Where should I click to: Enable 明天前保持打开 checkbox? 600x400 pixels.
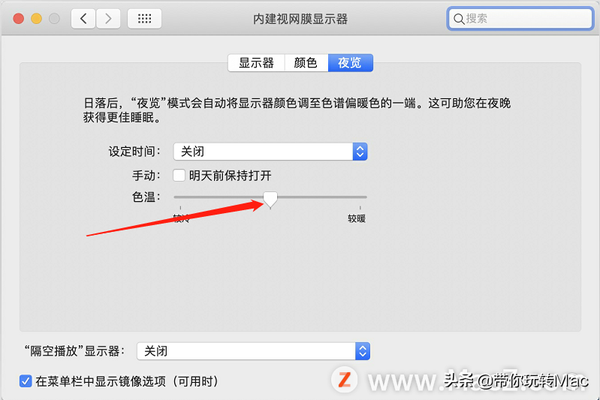[179, 175]
